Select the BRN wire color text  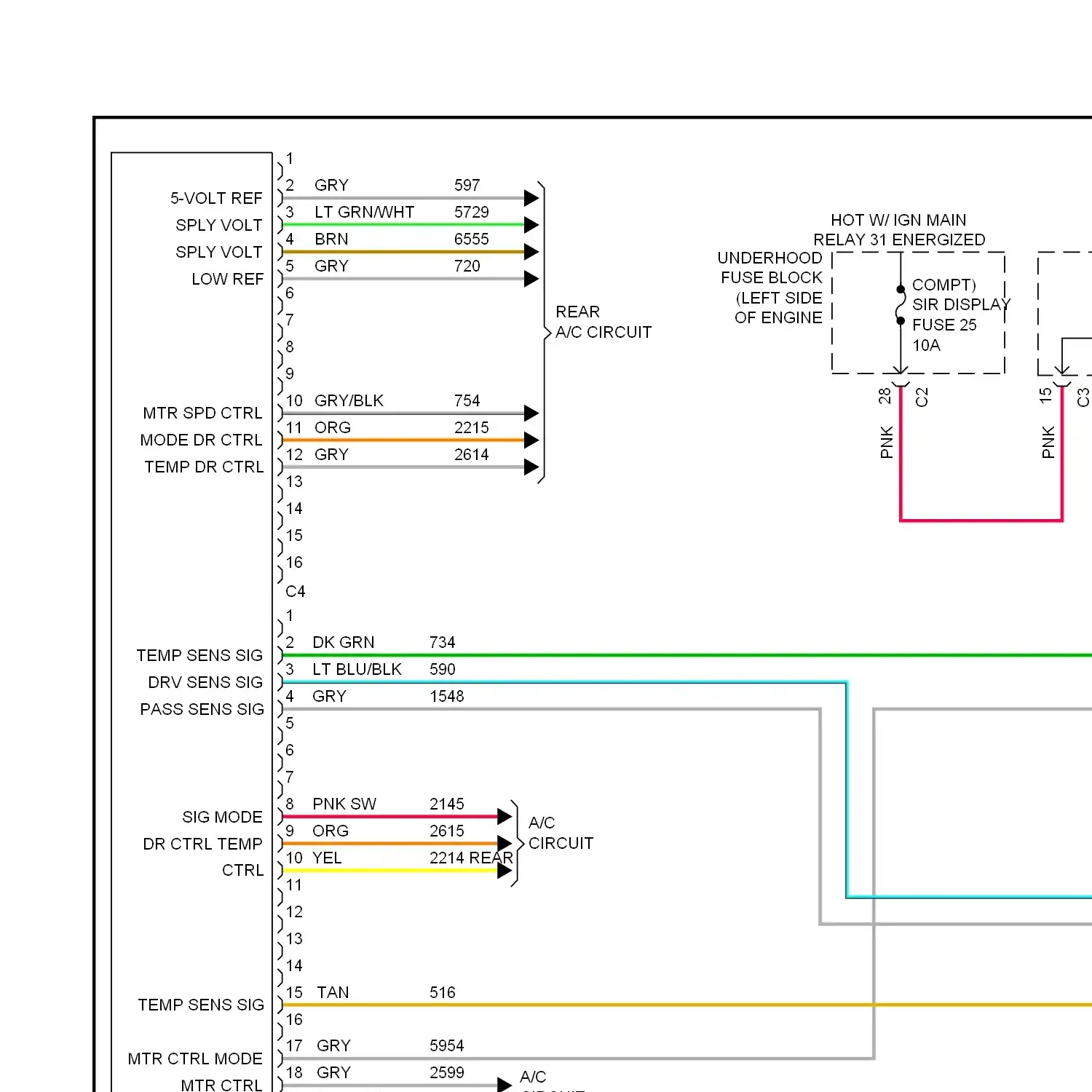[x=331, y=240]
